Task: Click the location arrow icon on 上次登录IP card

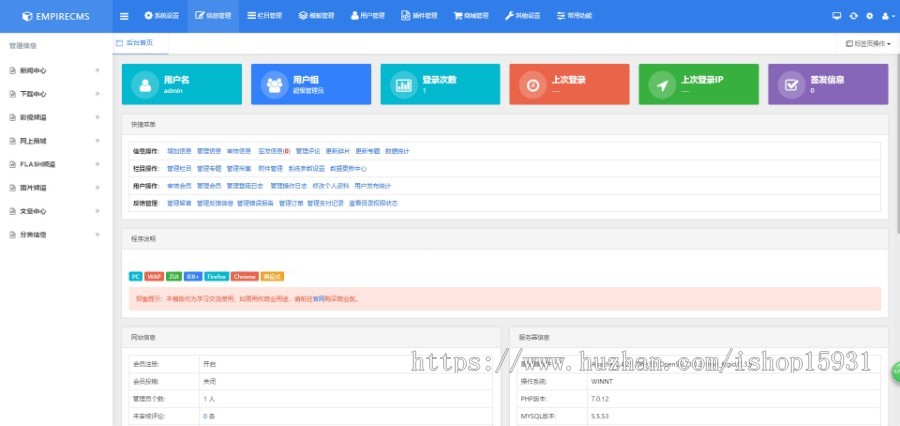Action: [662, 85]
